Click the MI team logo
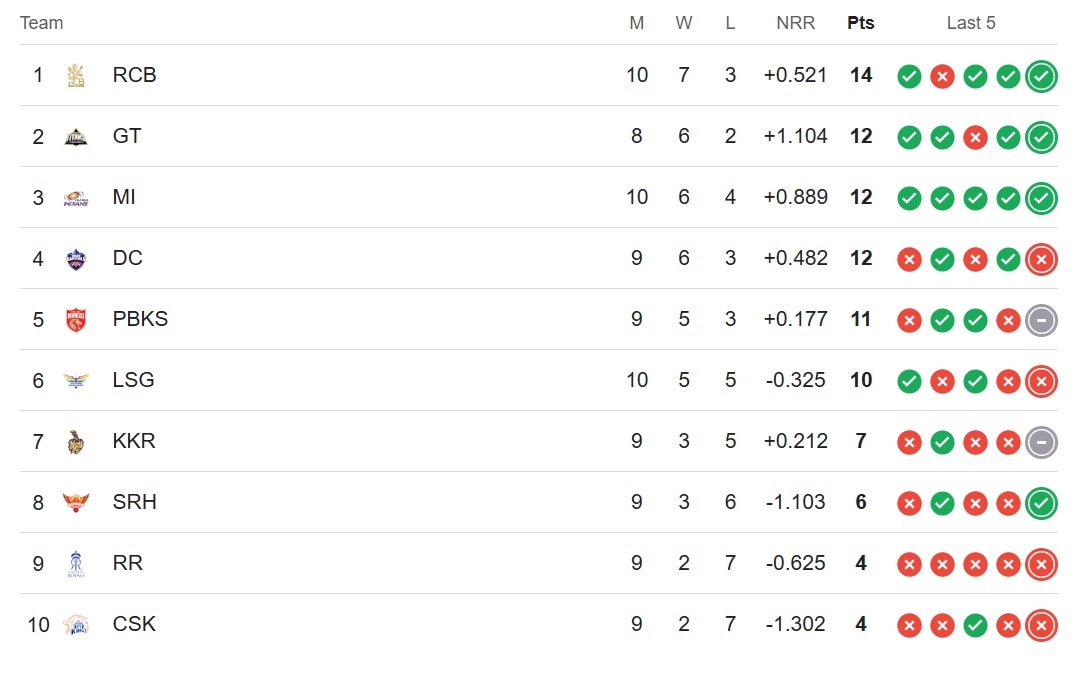 point(75,198)
